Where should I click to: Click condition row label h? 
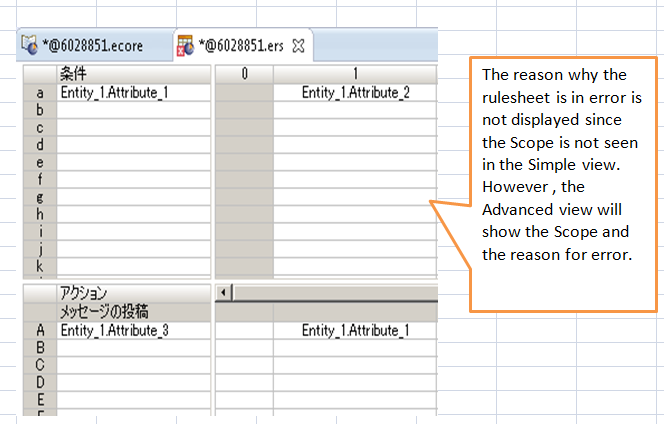click(40, 214)
